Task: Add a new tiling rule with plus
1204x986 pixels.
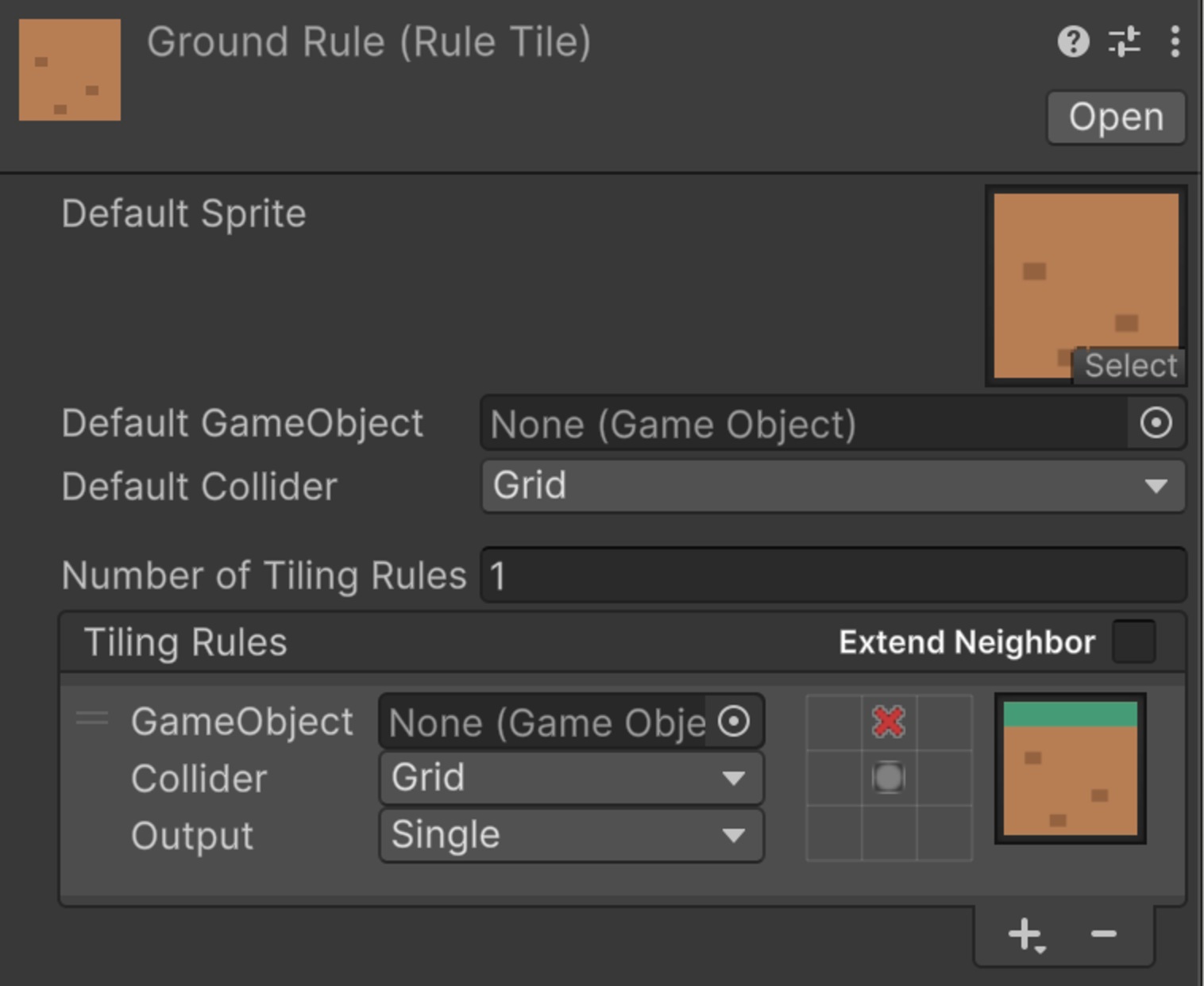Action: coord(1026,935)
